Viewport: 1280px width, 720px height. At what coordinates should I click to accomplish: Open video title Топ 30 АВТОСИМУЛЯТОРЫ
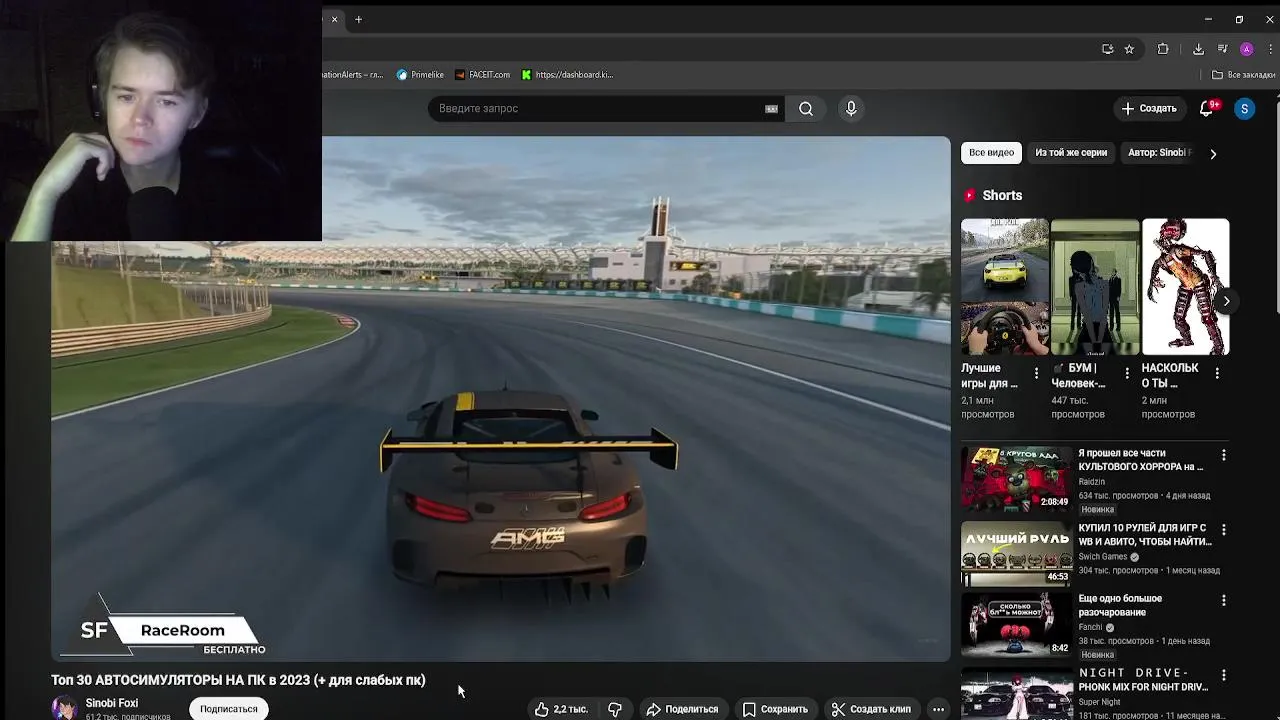click(x=238, y=680)
